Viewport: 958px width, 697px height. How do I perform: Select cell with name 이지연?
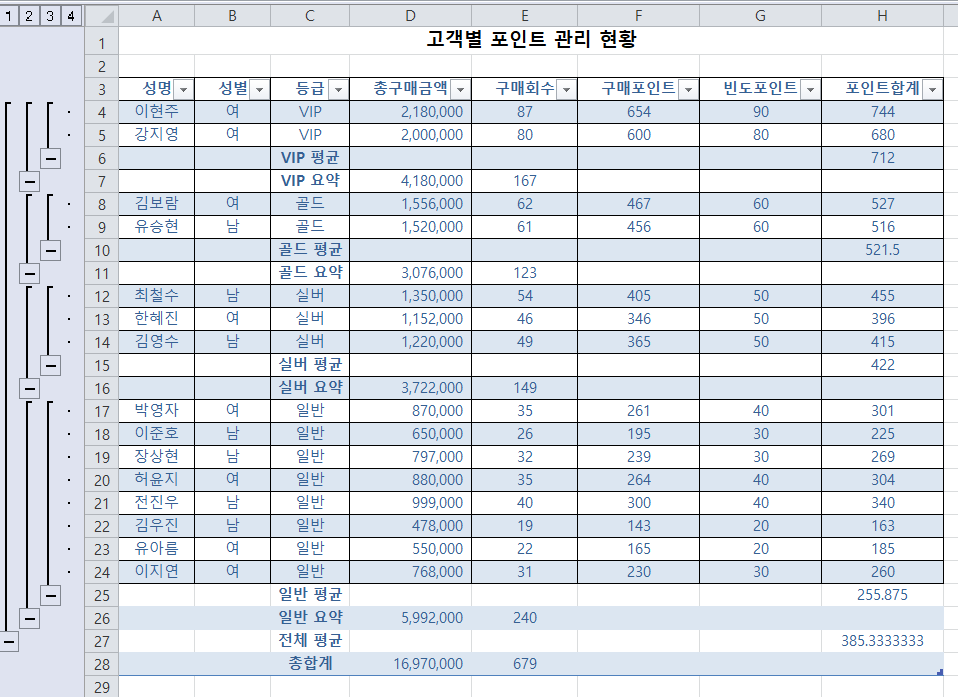pos(156,572)
